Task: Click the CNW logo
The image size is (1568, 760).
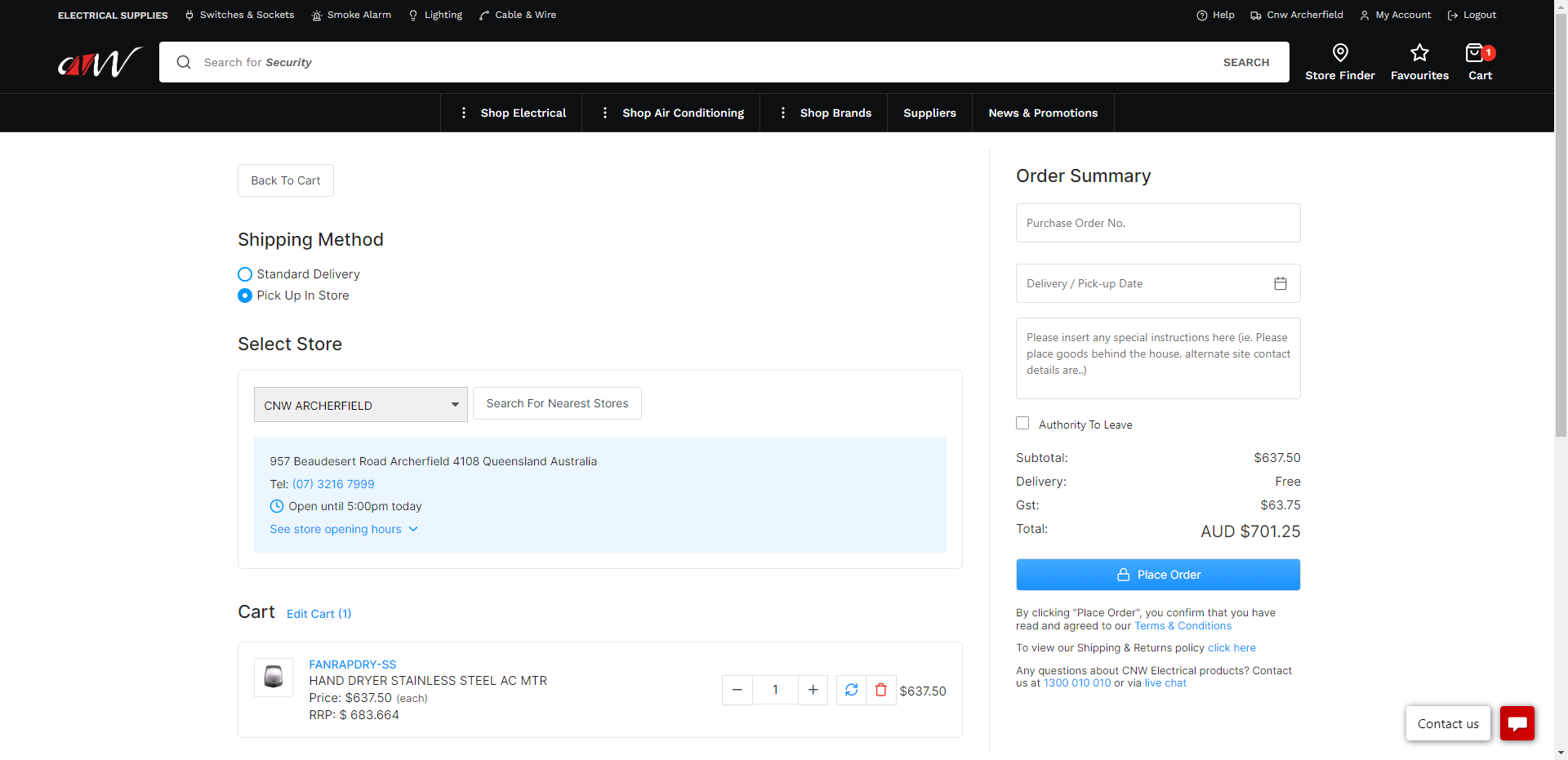Action: (x=100, y=62)
